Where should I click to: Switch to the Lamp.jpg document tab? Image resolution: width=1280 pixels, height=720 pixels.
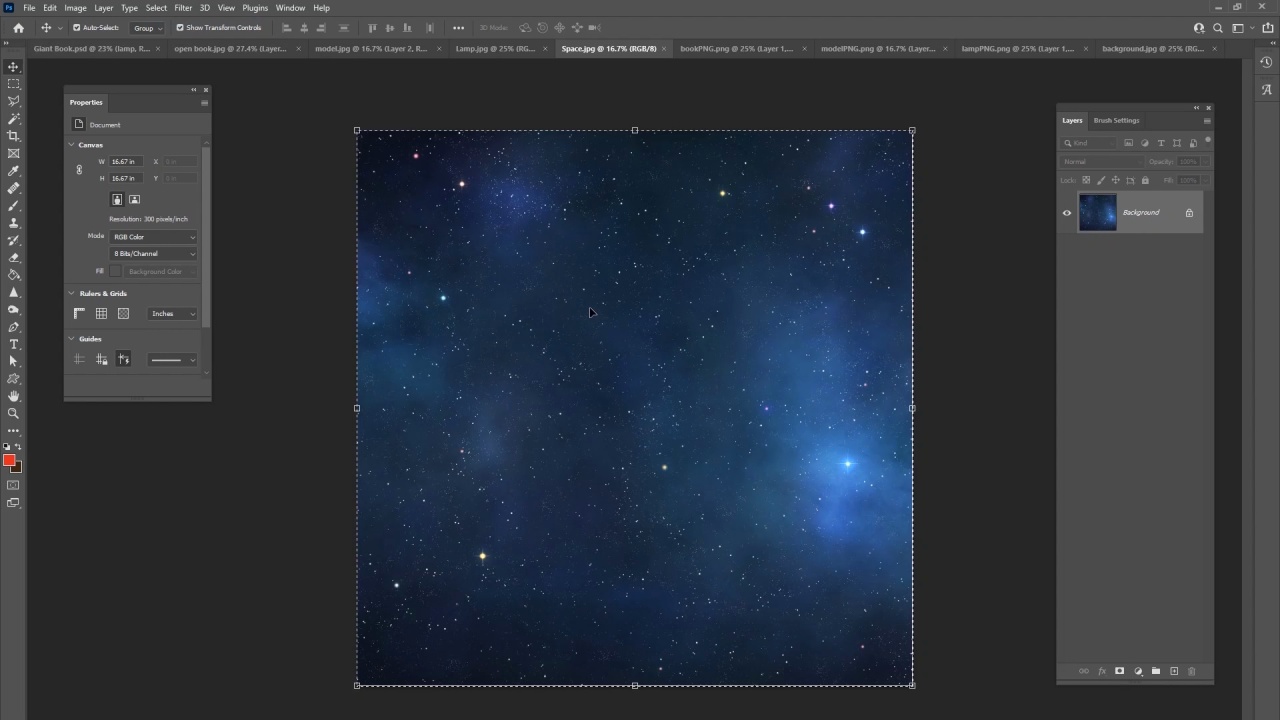pos(494,48)
